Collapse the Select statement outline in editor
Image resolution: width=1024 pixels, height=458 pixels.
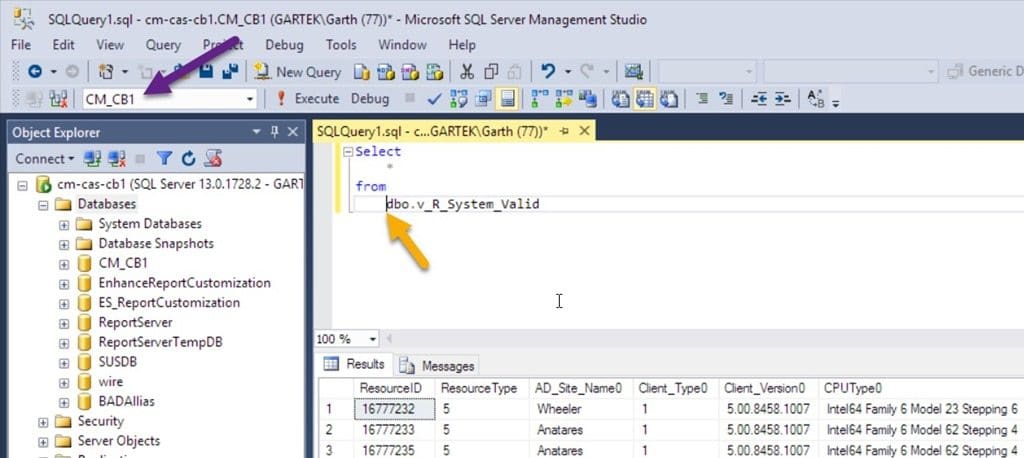(348, 152)
